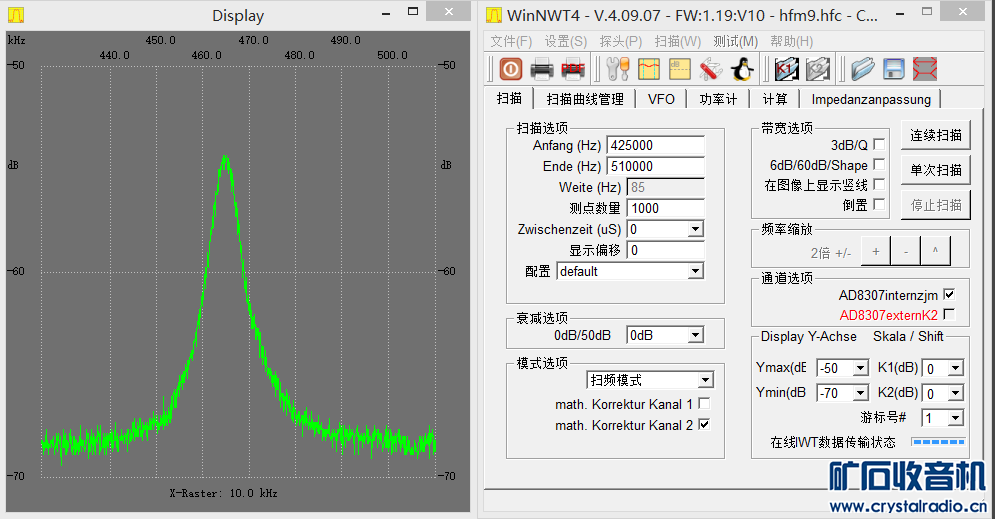This screenshot has width=995, height=519.
Task: Click the Tux penguin icon
Action: 742,69
